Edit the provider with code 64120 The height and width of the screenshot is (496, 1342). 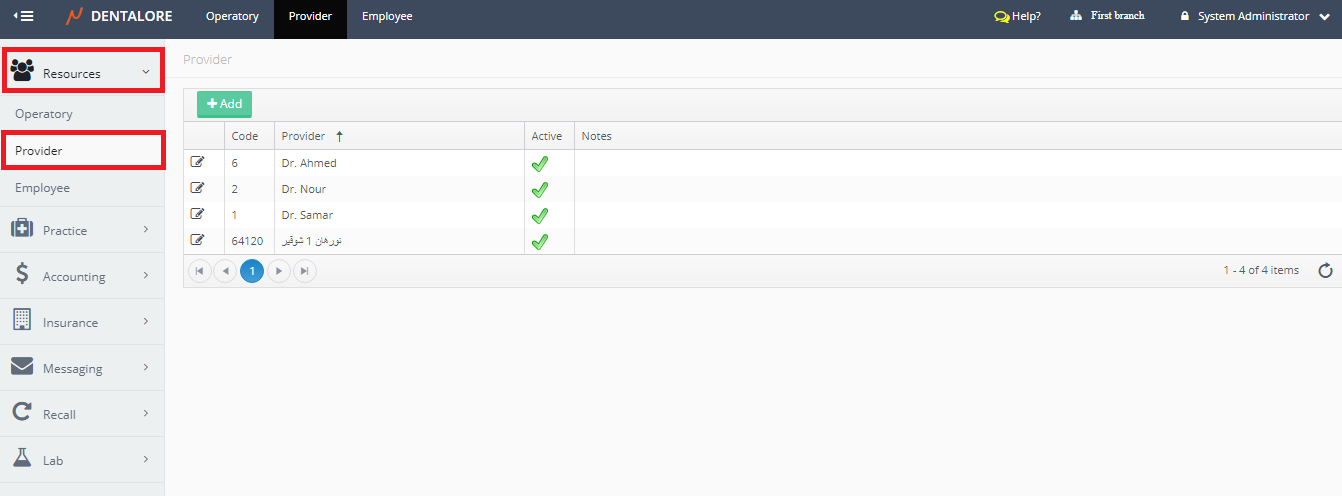[x=197, y=240]
